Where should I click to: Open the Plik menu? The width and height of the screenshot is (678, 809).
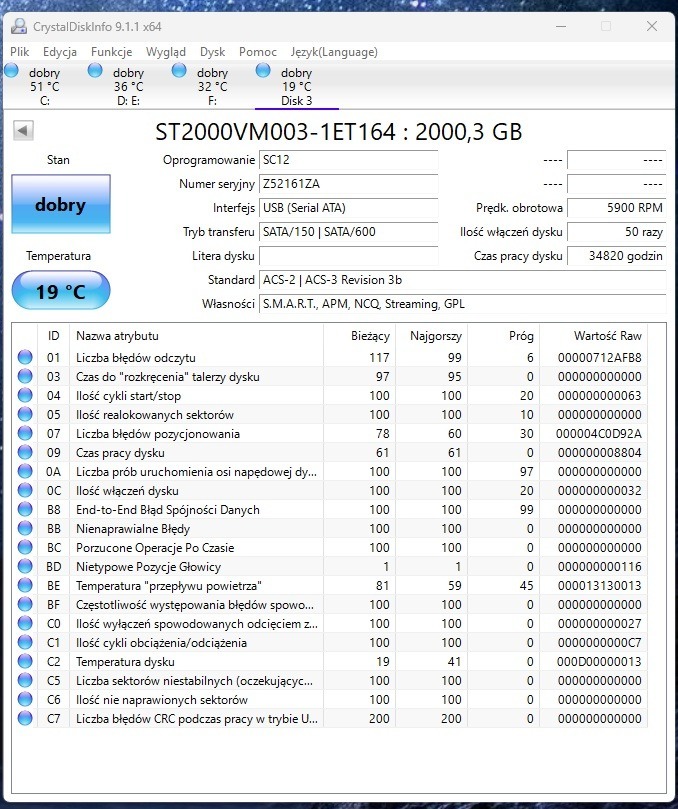(x=20, y=52)
